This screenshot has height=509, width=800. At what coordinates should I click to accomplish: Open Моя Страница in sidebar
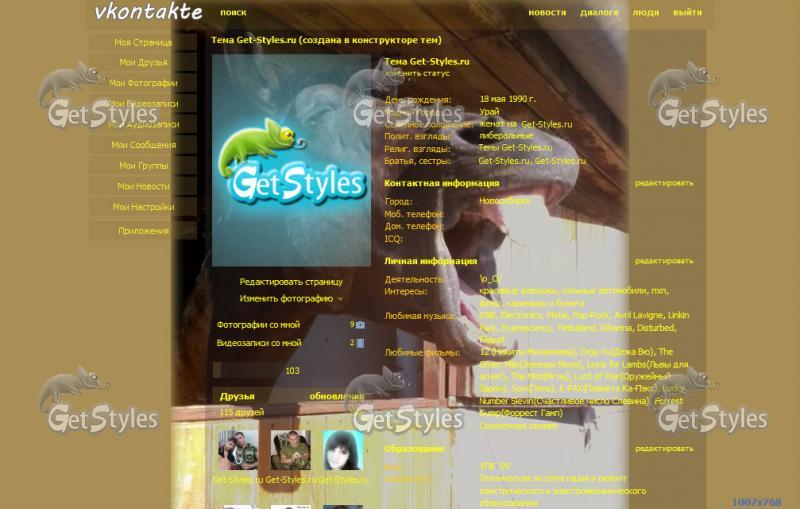point(143,42)
